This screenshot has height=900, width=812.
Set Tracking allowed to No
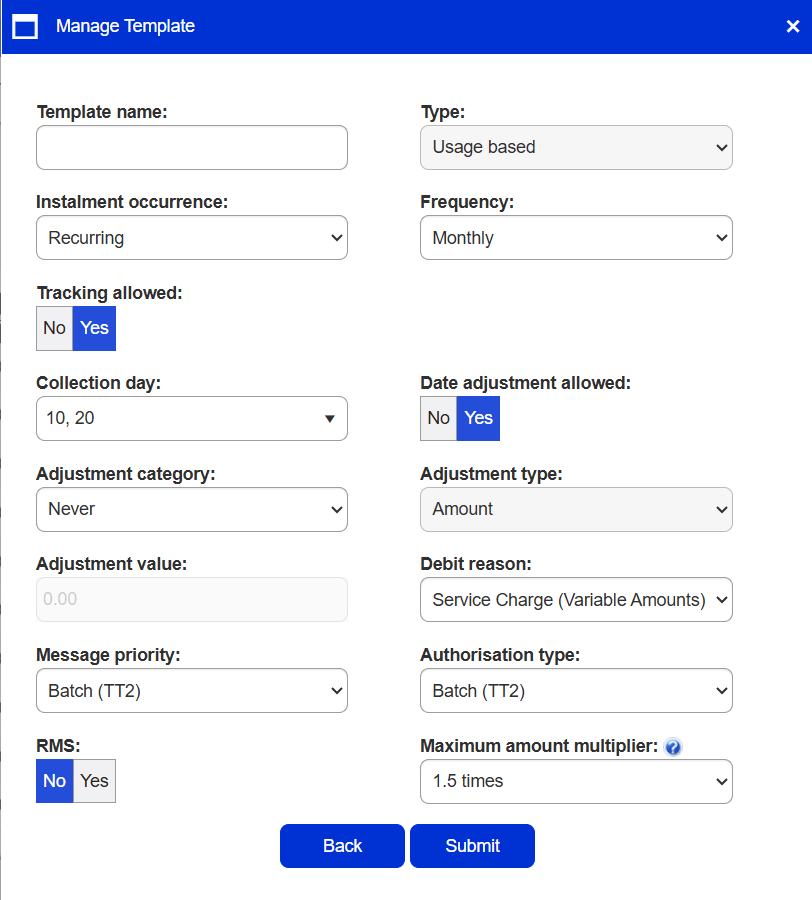54,328
